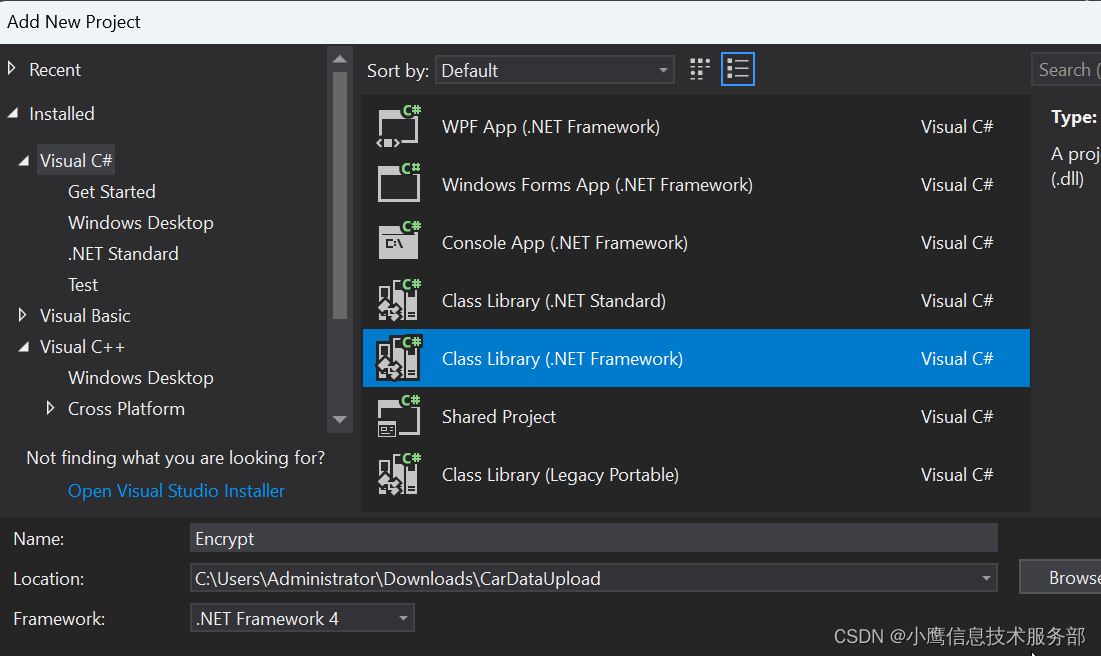
Task: Click the Open Visual Studio Installer link
Action: tap(176, 491)
